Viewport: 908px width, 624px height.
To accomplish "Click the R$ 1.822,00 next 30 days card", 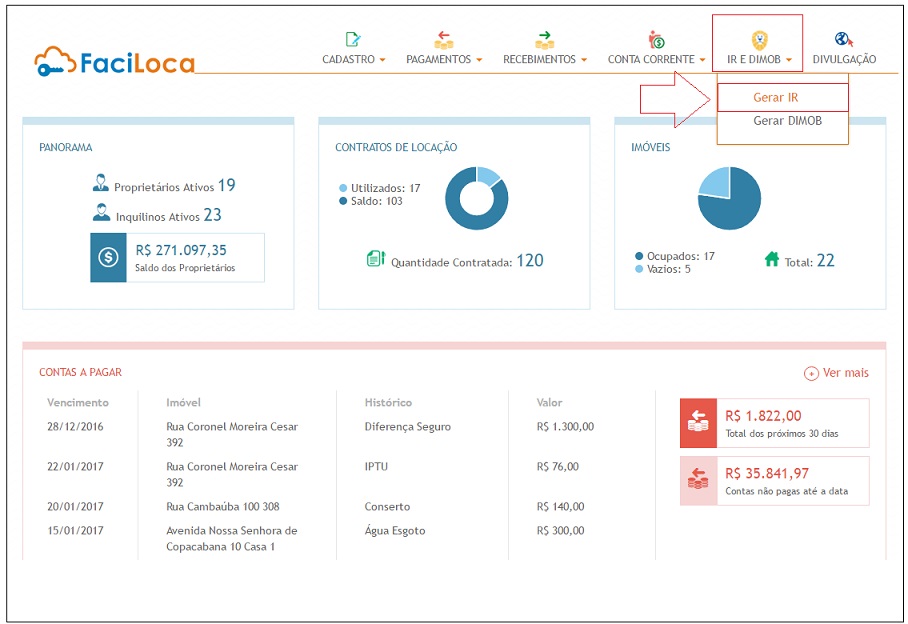I will (774, 422).
